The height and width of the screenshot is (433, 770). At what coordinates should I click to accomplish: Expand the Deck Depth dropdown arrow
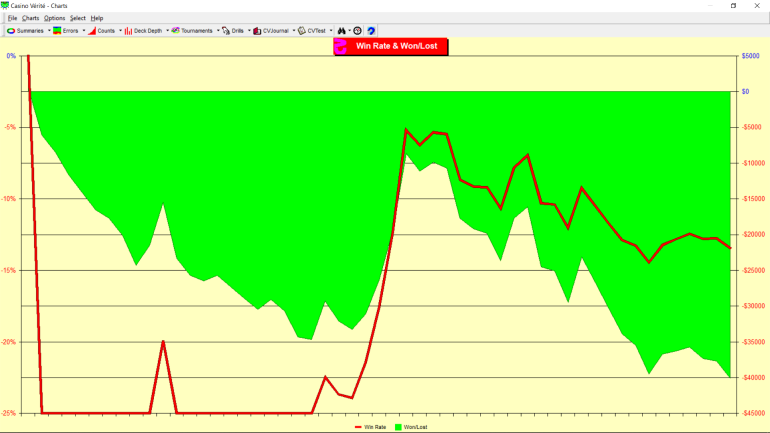167,31
